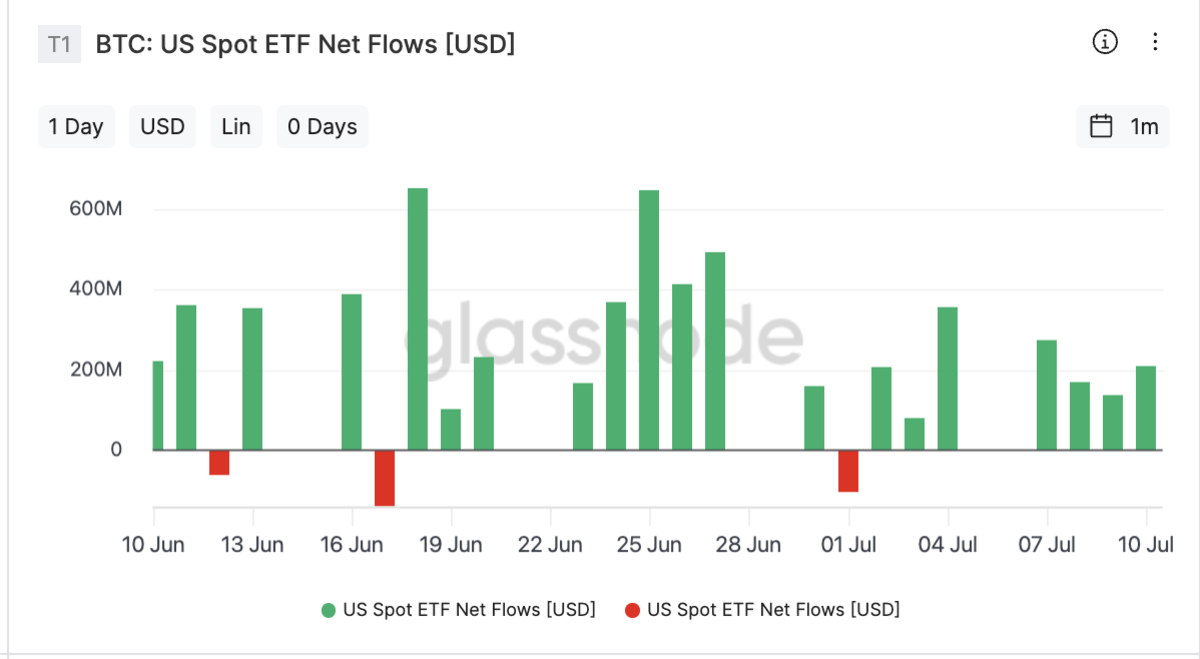Select the 10 Jun axis label

[x=155, y=545]
